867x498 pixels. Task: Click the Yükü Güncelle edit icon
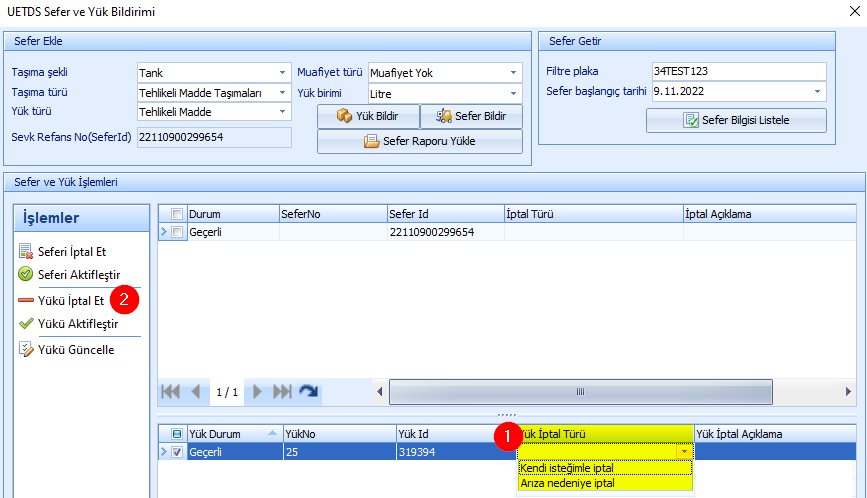click(x=26, y=350)
